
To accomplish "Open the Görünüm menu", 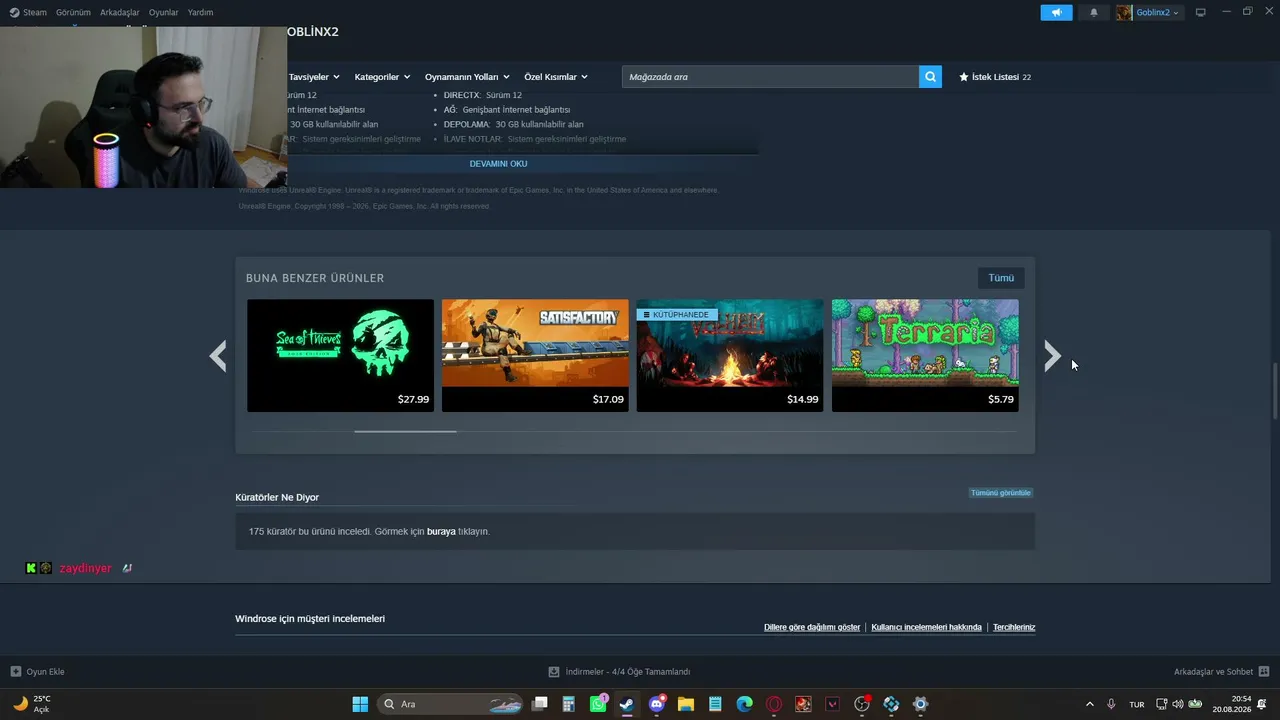I will (73, 13).
